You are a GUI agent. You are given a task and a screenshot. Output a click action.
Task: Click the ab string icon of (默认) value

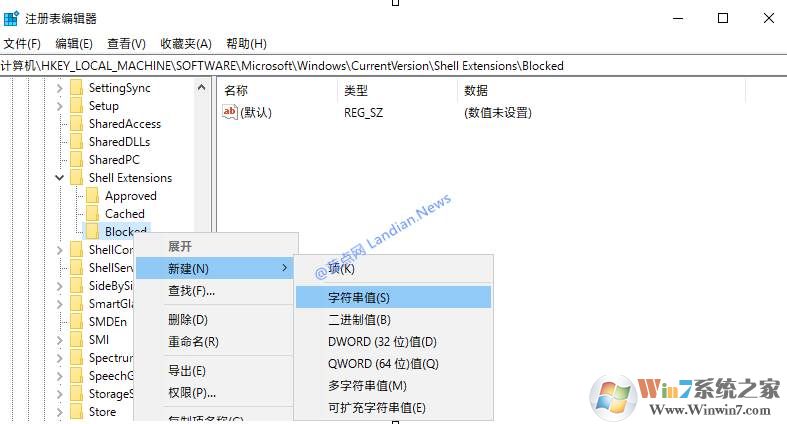pyautogui.click(x=229, y=112)
